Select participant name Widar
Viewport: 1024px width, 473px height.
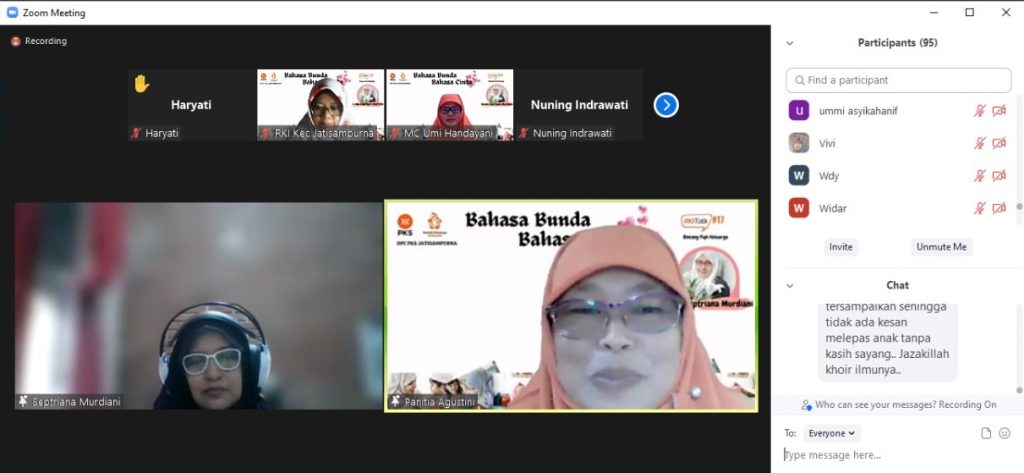831,208
